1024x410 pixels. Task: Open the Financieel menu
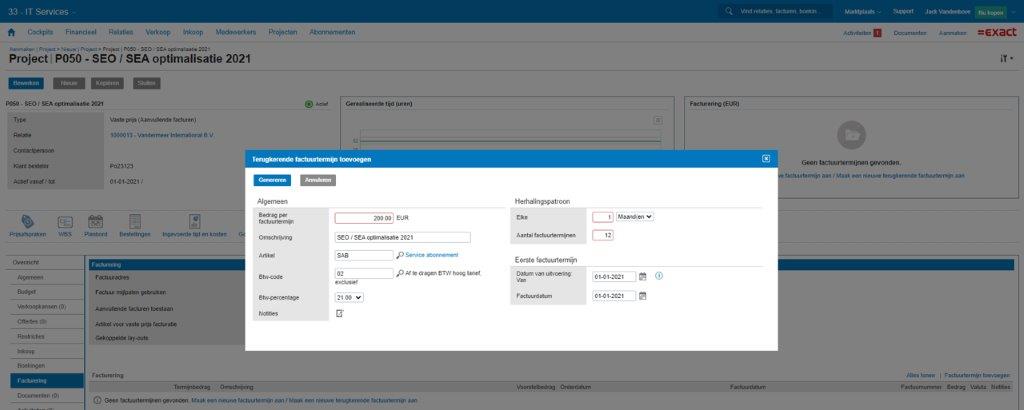[81, 32]
